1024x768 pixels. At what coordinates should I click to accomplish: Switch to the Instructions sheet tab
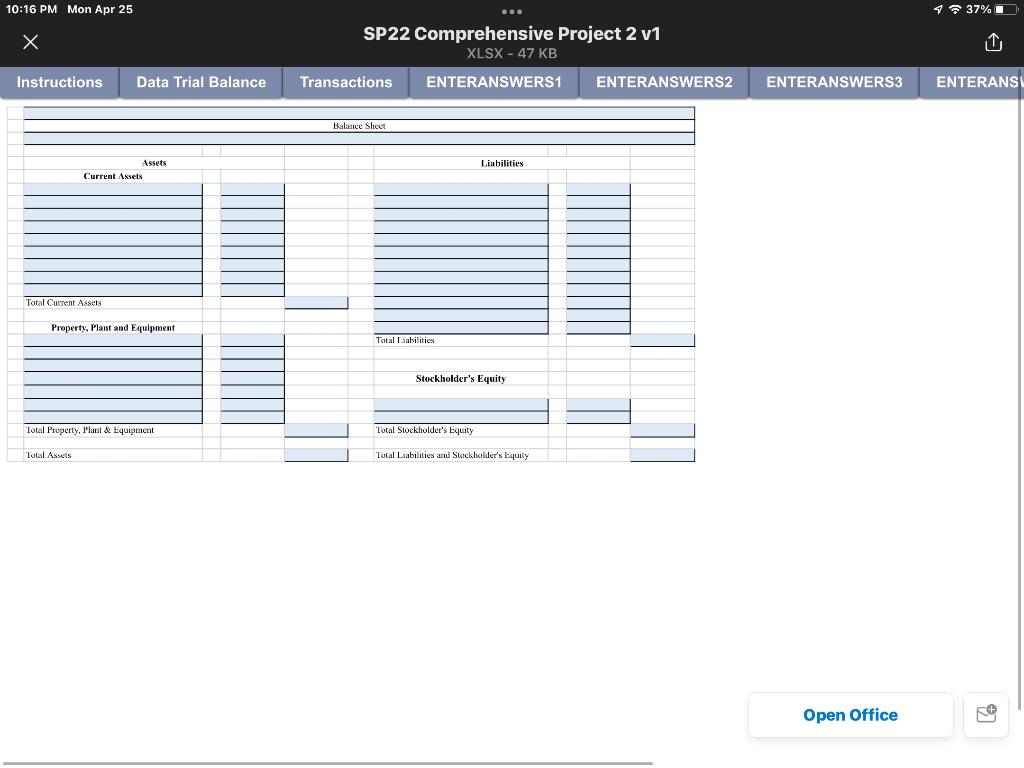click(x=59, y=82)
